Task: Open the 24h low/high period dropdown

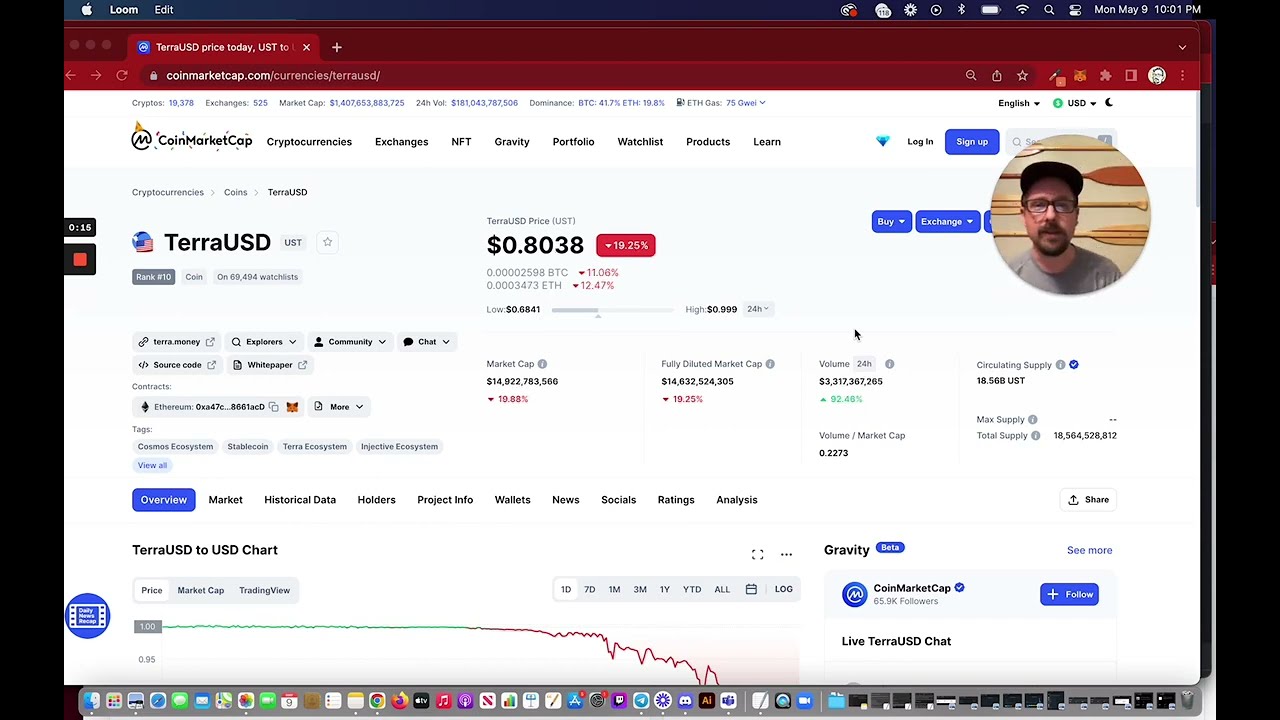Action: (758, 309)
